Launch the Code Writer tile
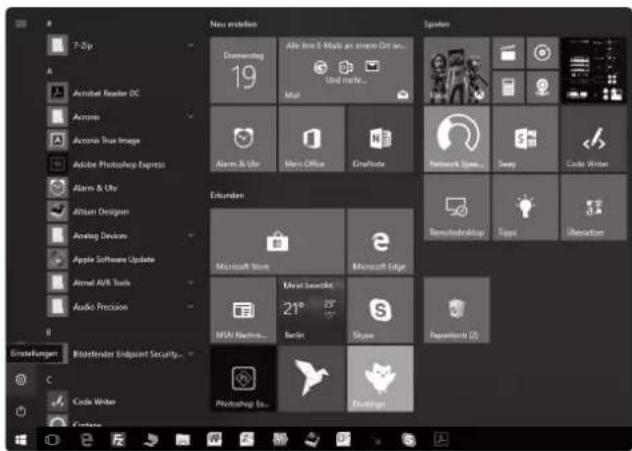632x451 pixels. [594, 139]
